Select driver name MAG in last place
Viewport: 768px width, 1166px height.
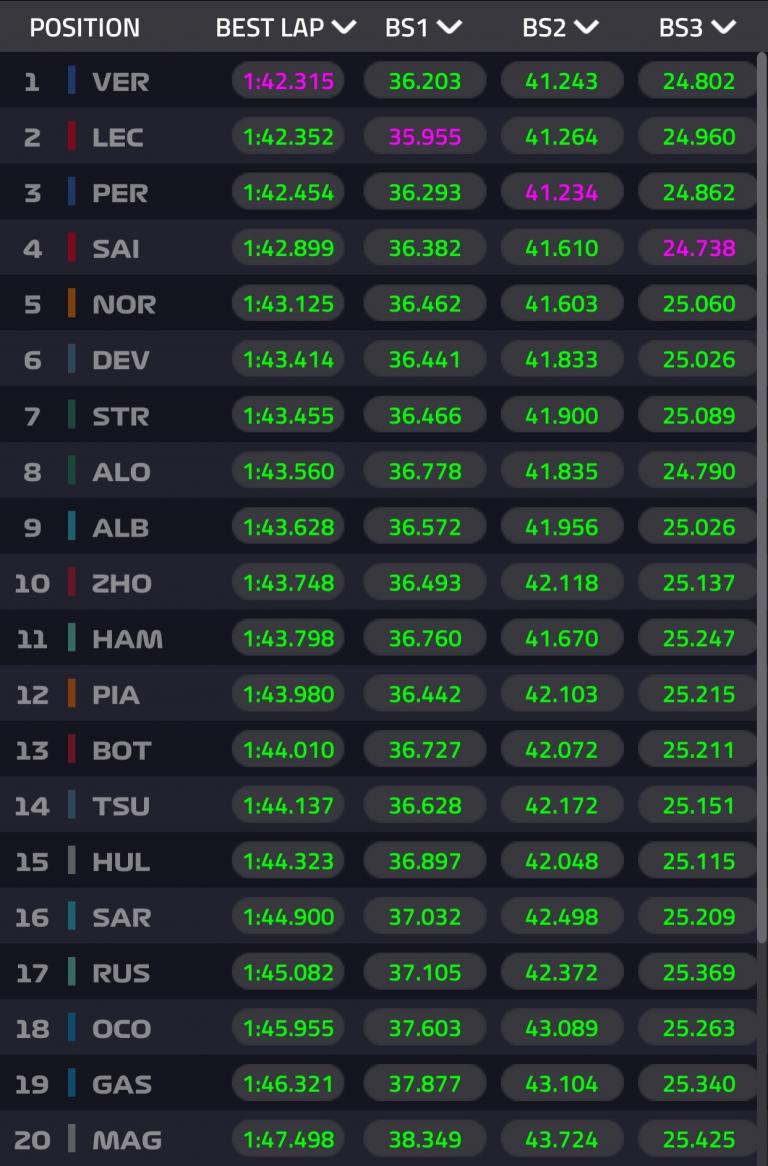127,1139
